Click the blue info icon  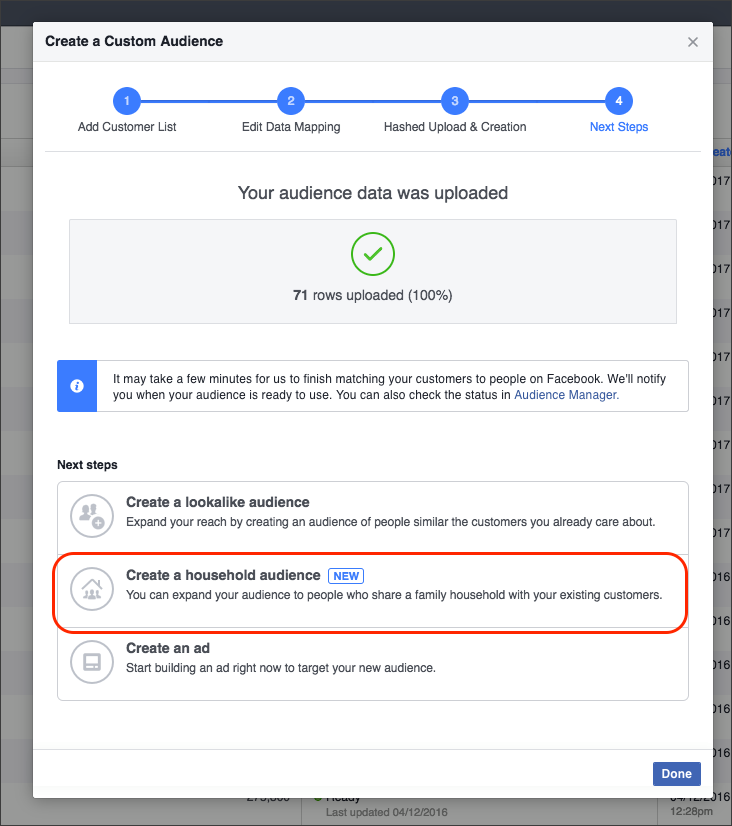coord(77,386)
